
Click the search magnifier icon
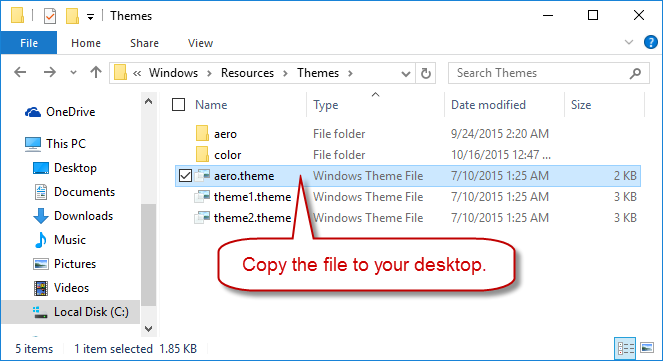(635, 74)
